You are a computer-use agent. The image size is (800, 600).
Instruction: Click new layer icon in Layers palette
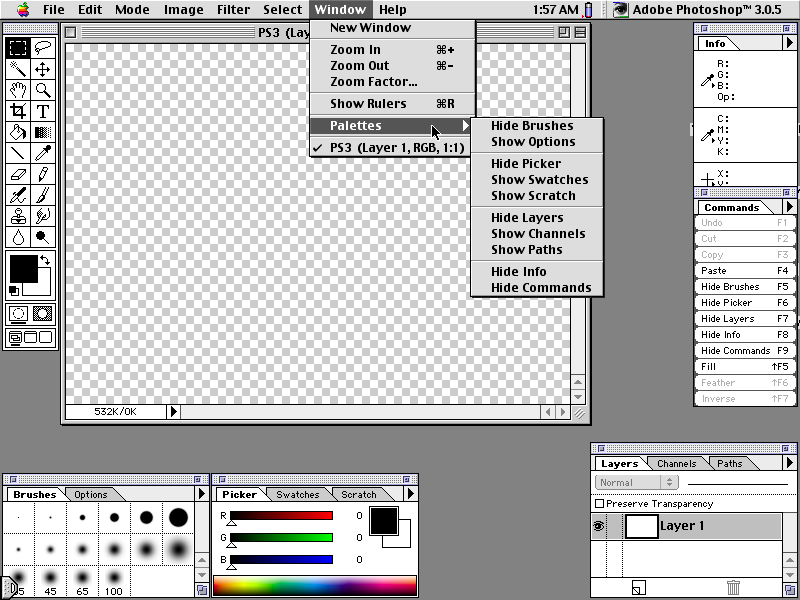(x=638, y=588)
